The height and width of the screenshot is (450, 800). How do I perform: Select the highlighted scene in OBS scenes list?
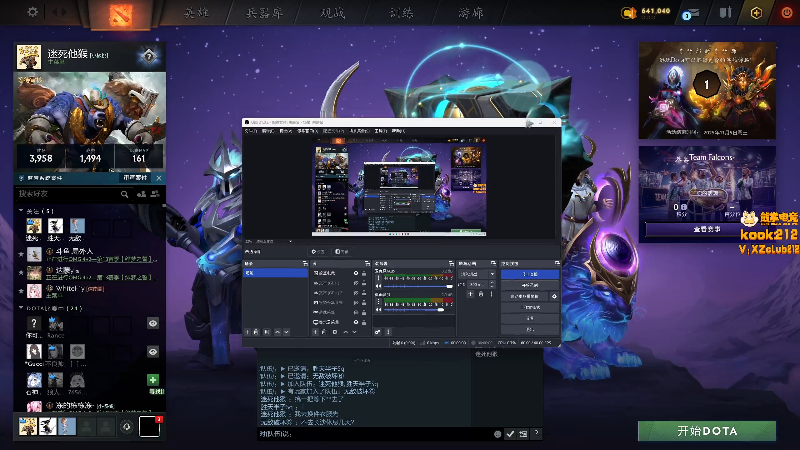pyautogui.click(x=276, y=273)
